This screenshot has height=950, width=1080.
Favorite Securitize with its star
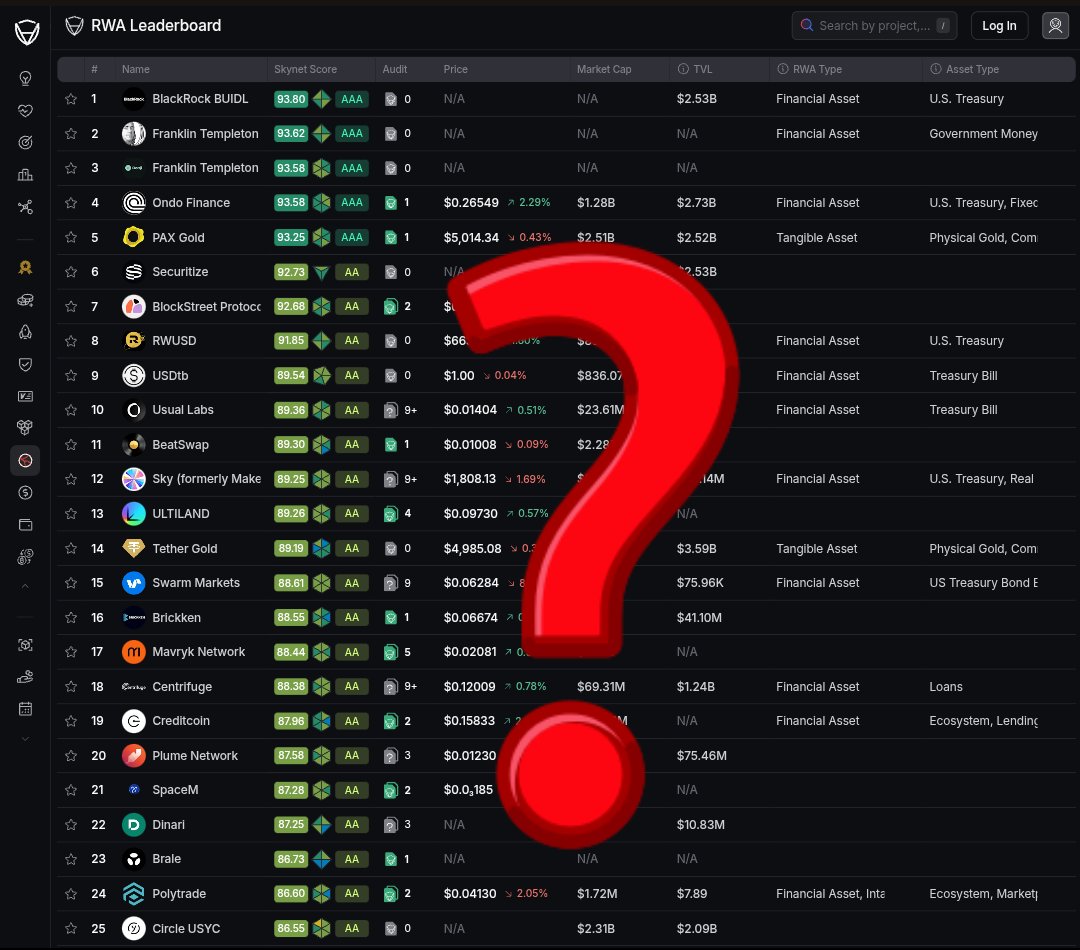71,271
